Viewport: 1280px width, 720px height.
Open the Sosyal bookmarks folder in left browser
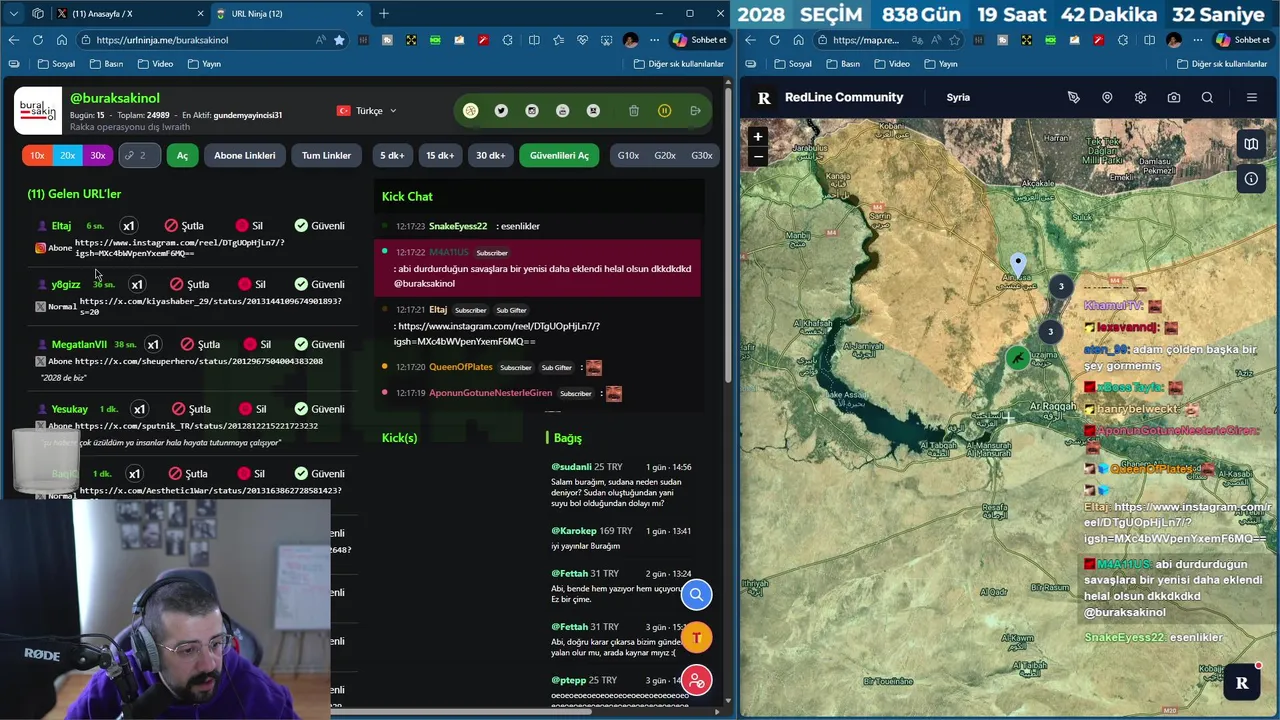[x=56, y=64]
